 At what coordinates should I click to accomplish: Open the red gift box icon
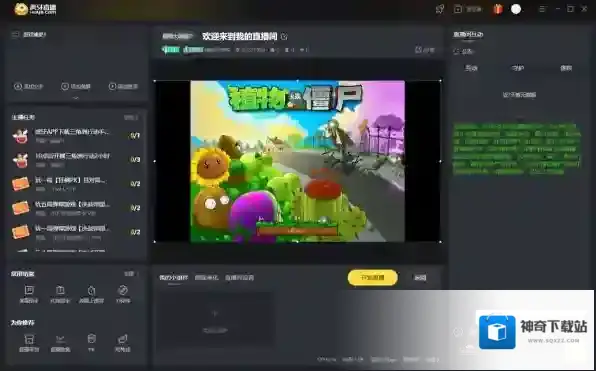pos(498,9)
